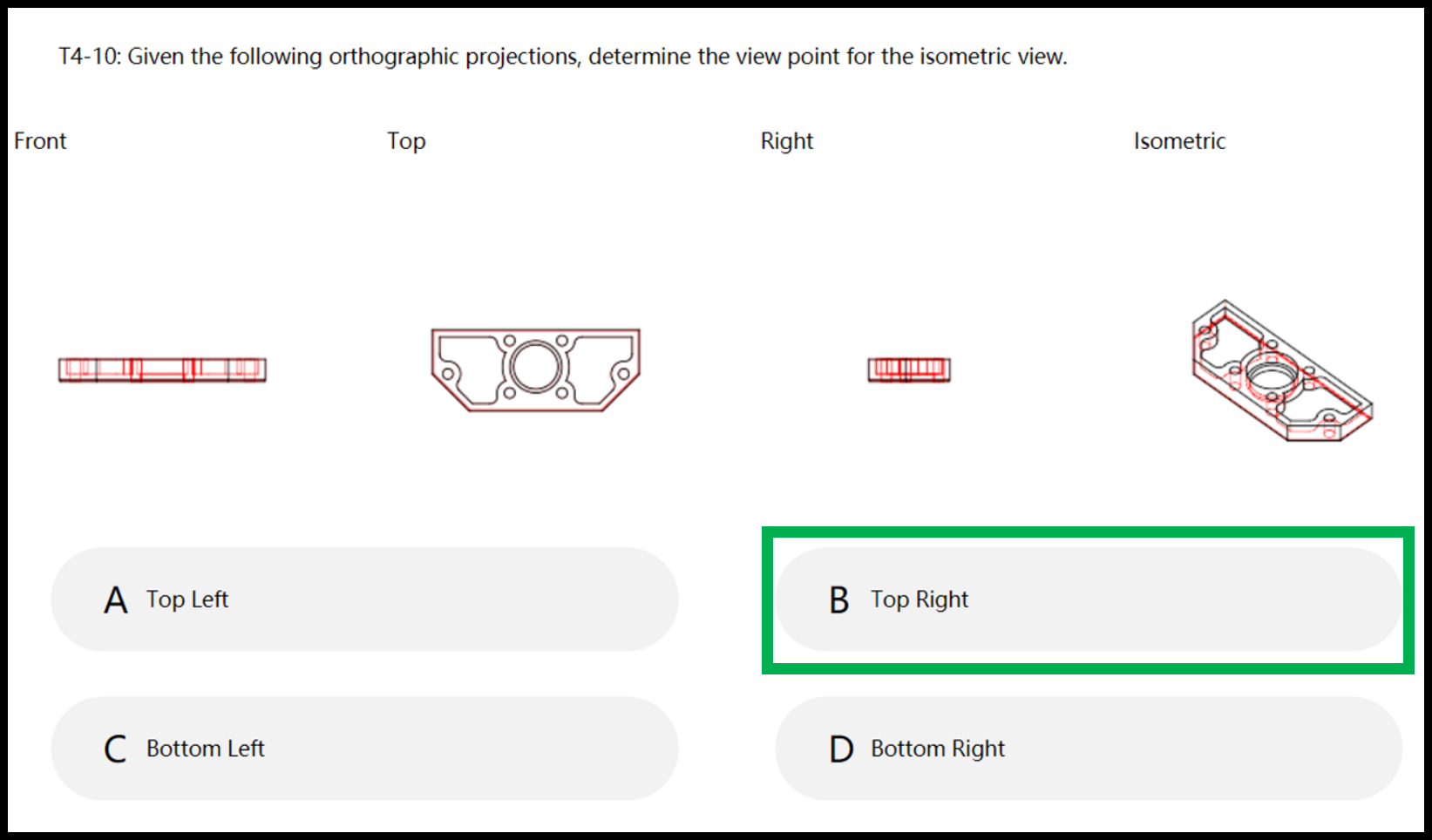The image size is (1432, 840).
Task: Click the large letter D marker
Action: [x=841, y=749]
